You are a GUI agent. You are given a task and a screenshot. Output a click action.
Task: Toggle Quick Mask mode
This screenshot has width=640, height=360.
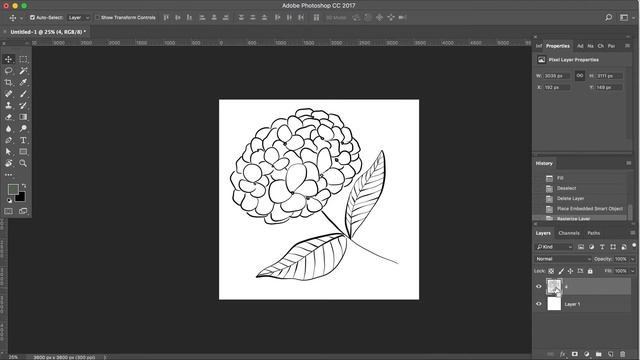pyautogui.click(x=9, y=211)
